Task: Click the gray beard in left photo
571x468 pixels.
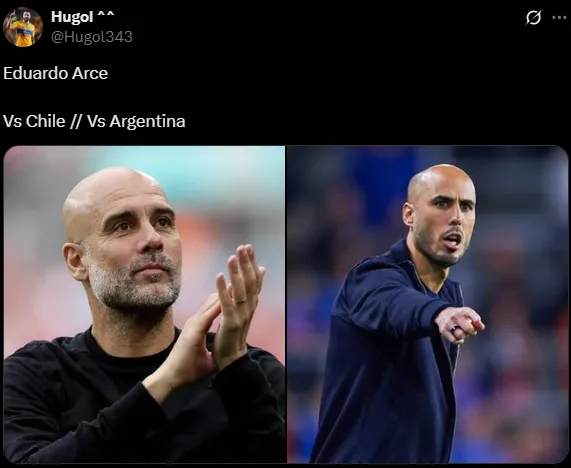Action: (135, 284)
